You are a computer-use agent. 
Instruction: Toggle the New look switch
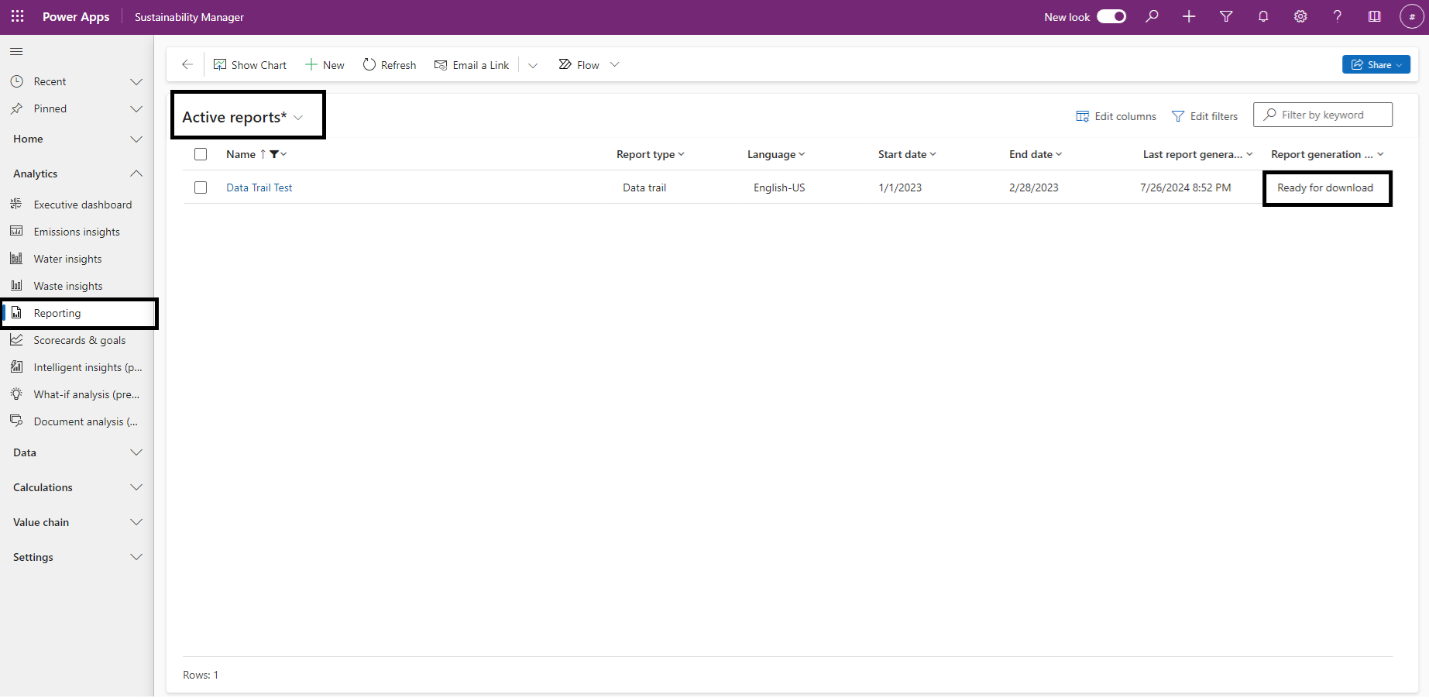click(x=1110, y=16)
